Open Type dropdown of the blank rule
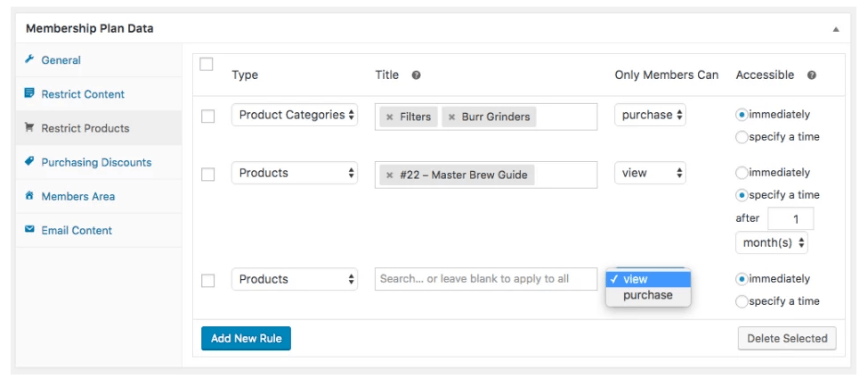The height and width of the screenshot is (385, 866). [x=294, y=279]
